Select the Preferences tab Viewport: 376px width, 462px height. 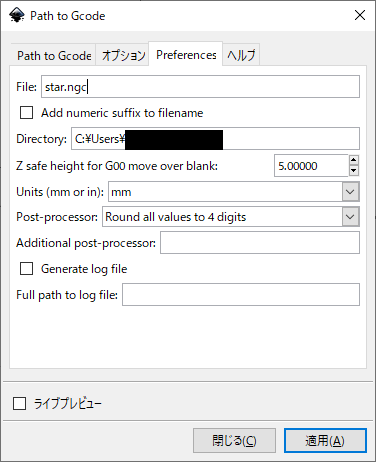(186, 54)
